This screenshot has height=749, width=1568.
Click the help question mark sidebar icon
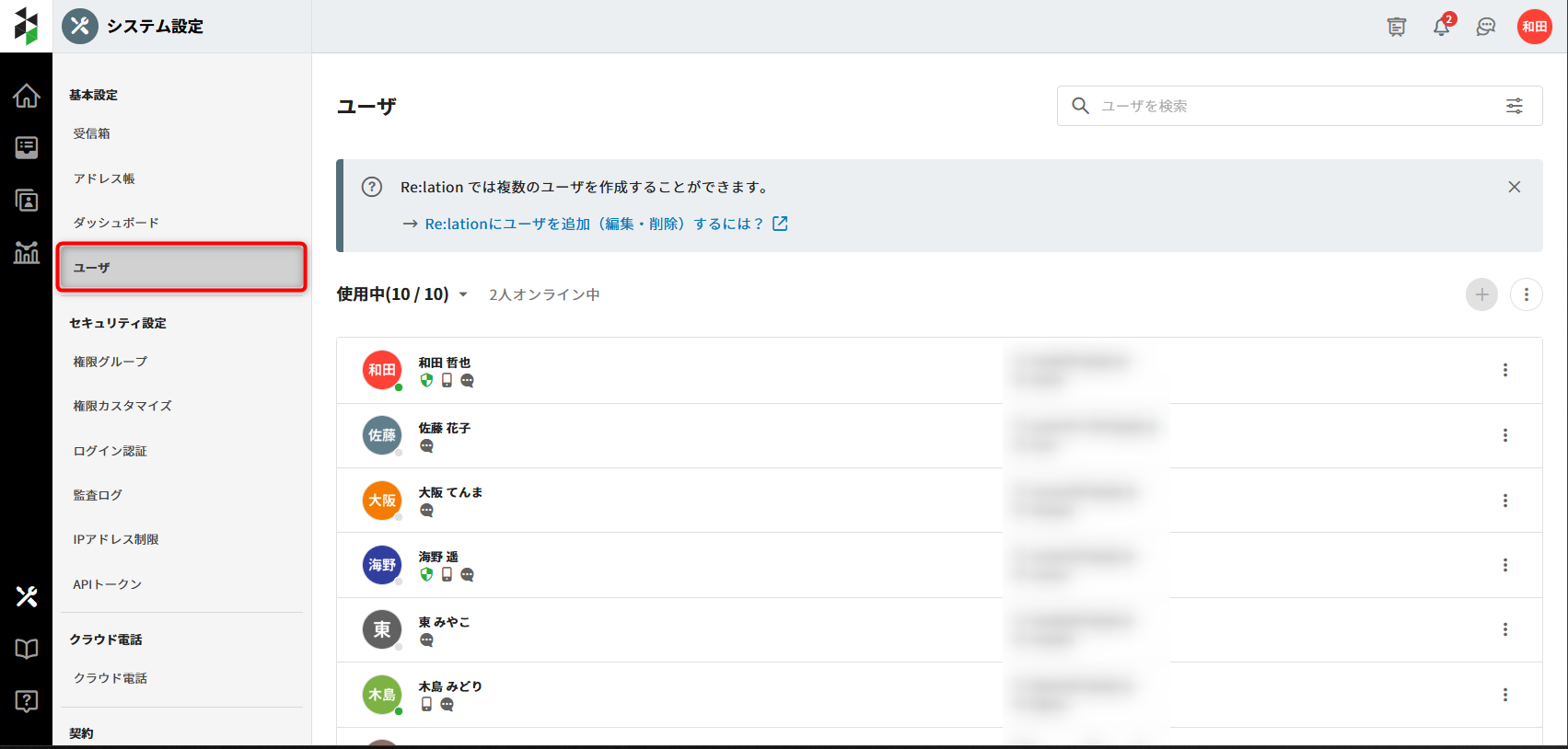(x=26, y=701)
